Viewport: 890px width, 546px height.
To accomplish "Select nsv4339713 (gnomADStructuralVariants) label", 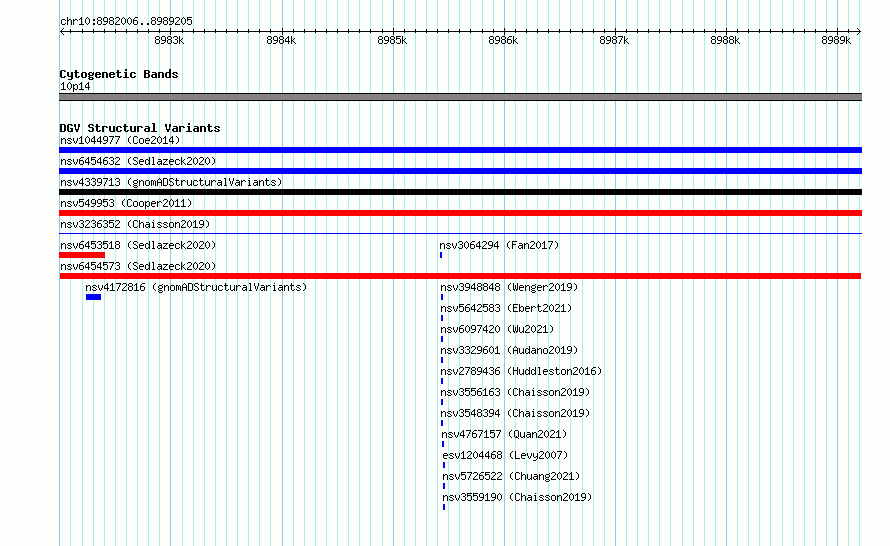I will point(171,182).
